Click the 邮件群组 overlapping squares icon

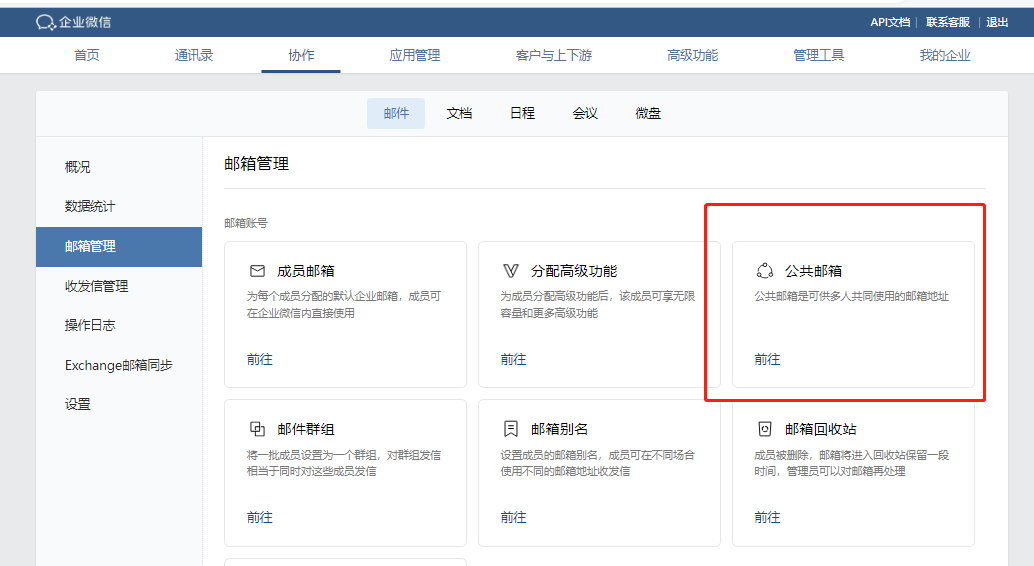[257, 429]
